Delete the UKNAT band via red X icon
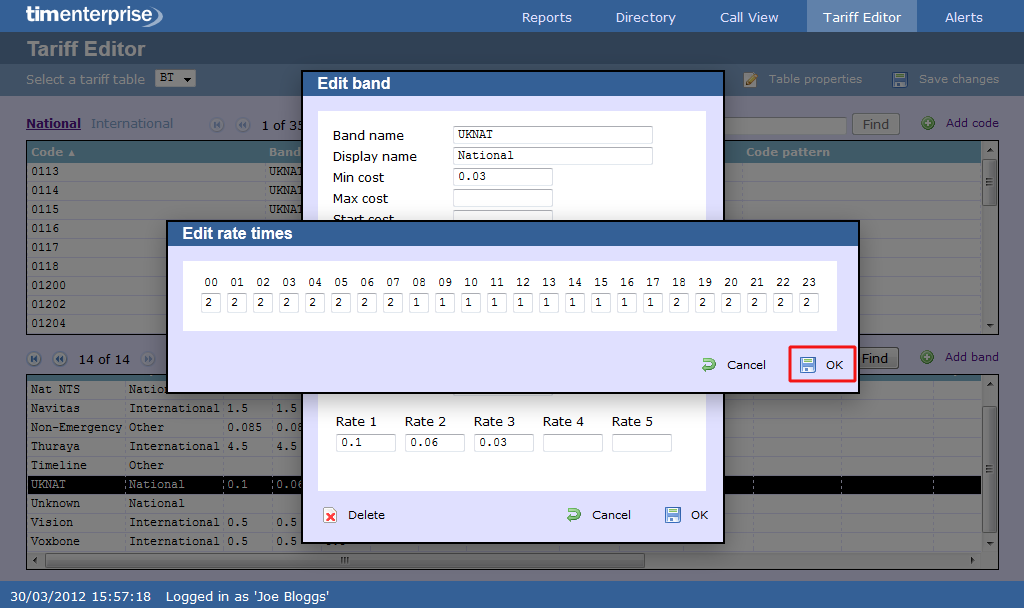 330,515
